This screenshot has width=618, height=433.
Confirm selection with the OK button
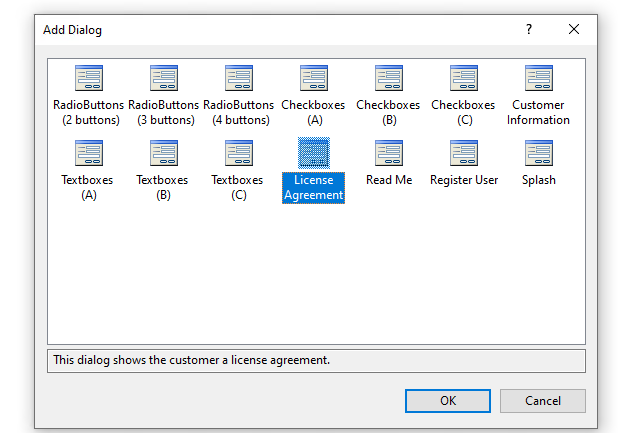(448, 401)
